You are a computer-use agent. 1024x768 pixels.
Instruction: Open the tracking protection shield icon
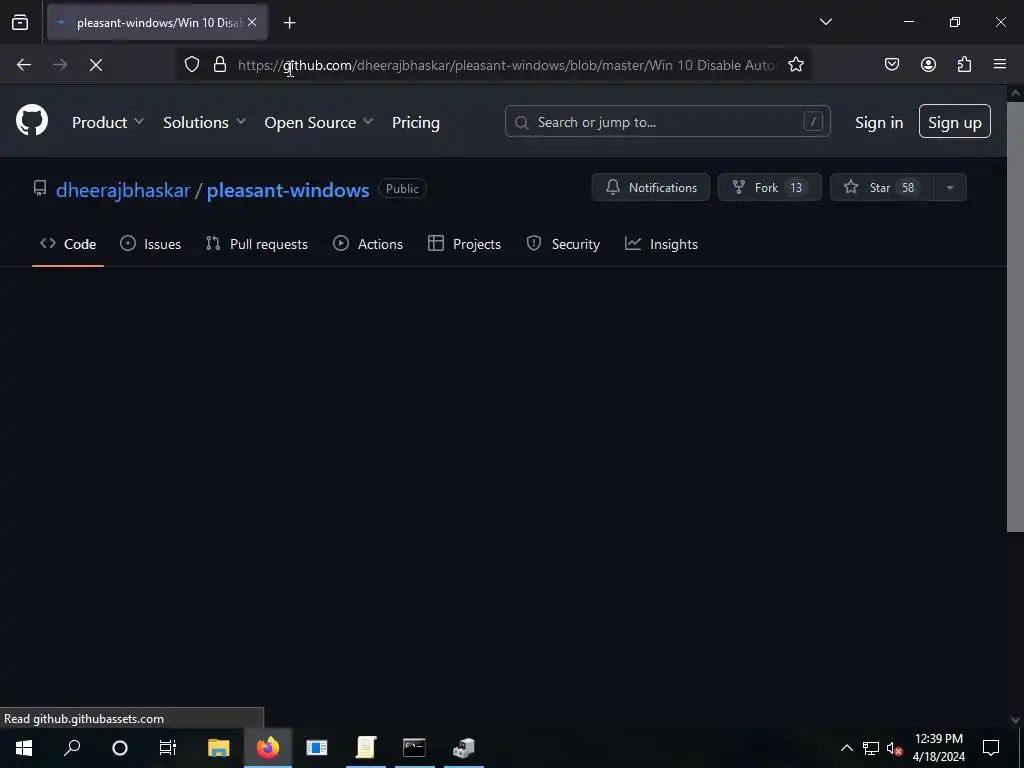[191, 65]
